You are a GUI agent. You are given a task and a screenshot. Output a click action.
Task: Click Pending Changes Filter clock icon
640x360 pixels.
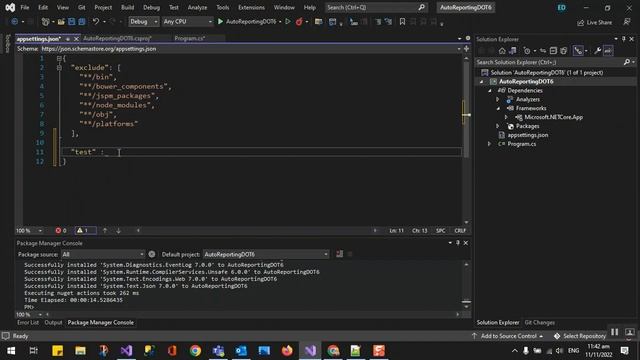(527, 51)
